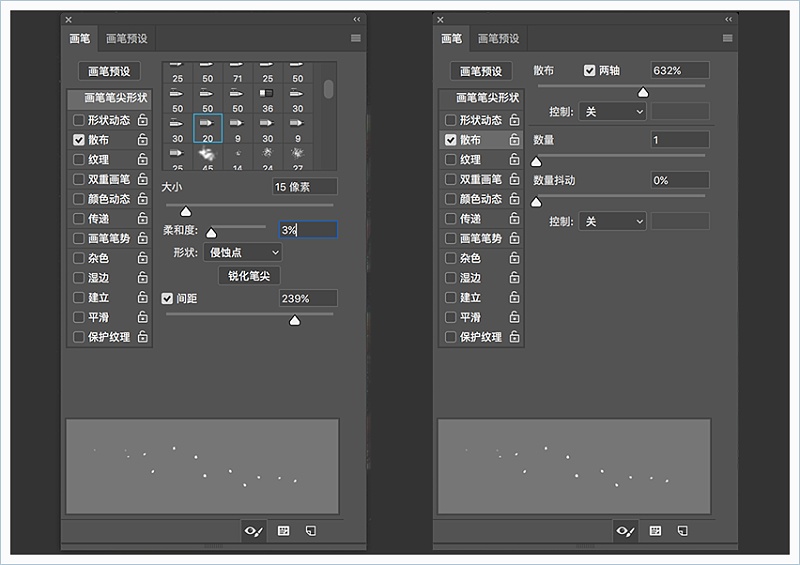Collapse the right panel with double-arrow icon
Screen dimensions: 800x565
(728, 19)
